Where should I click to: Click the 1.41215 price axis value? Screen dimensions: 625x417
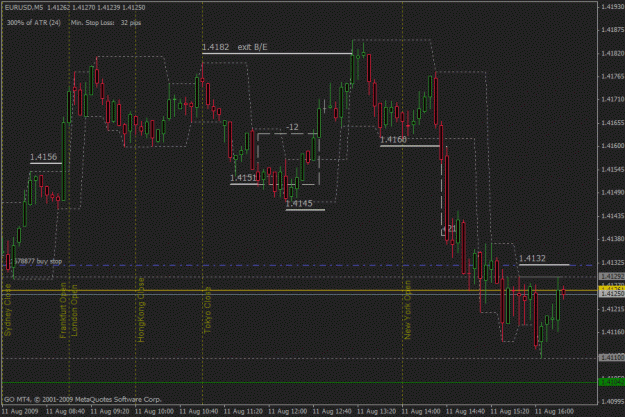pos(613,309)
